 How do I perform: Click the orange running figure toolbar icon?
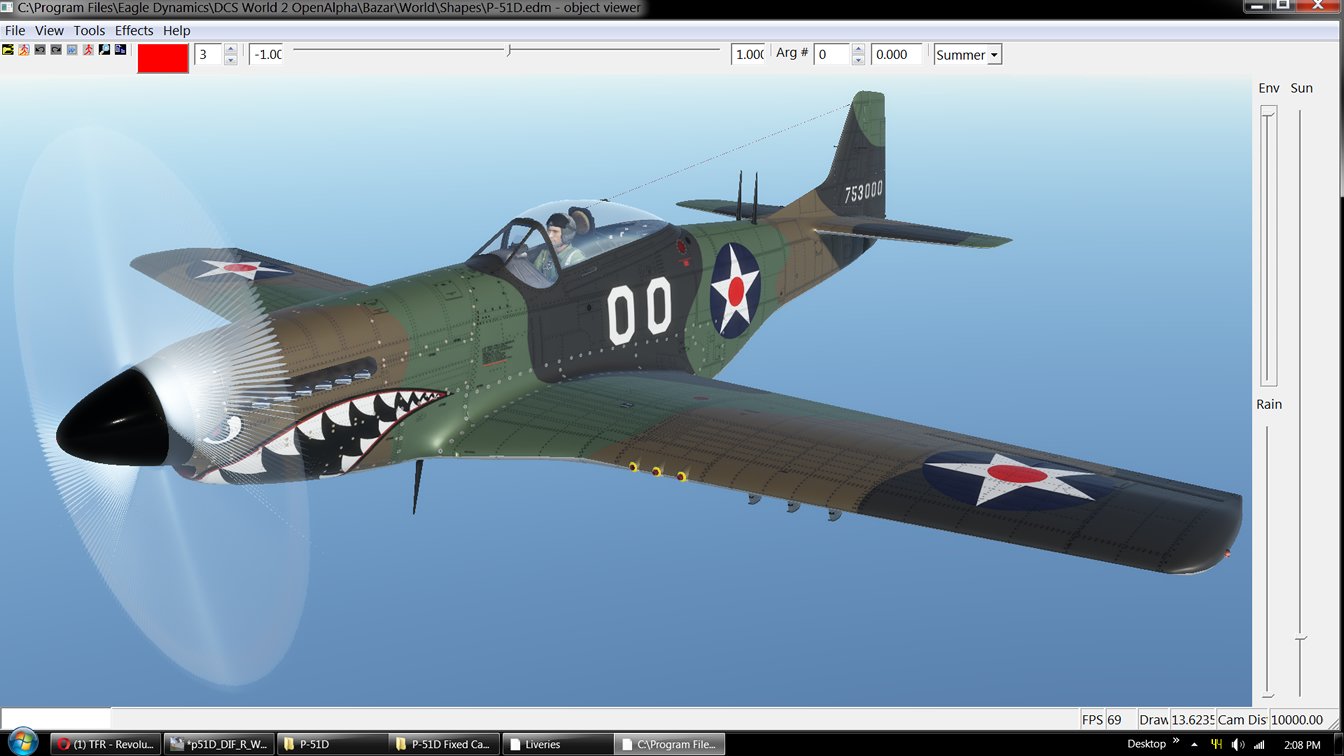24,49
